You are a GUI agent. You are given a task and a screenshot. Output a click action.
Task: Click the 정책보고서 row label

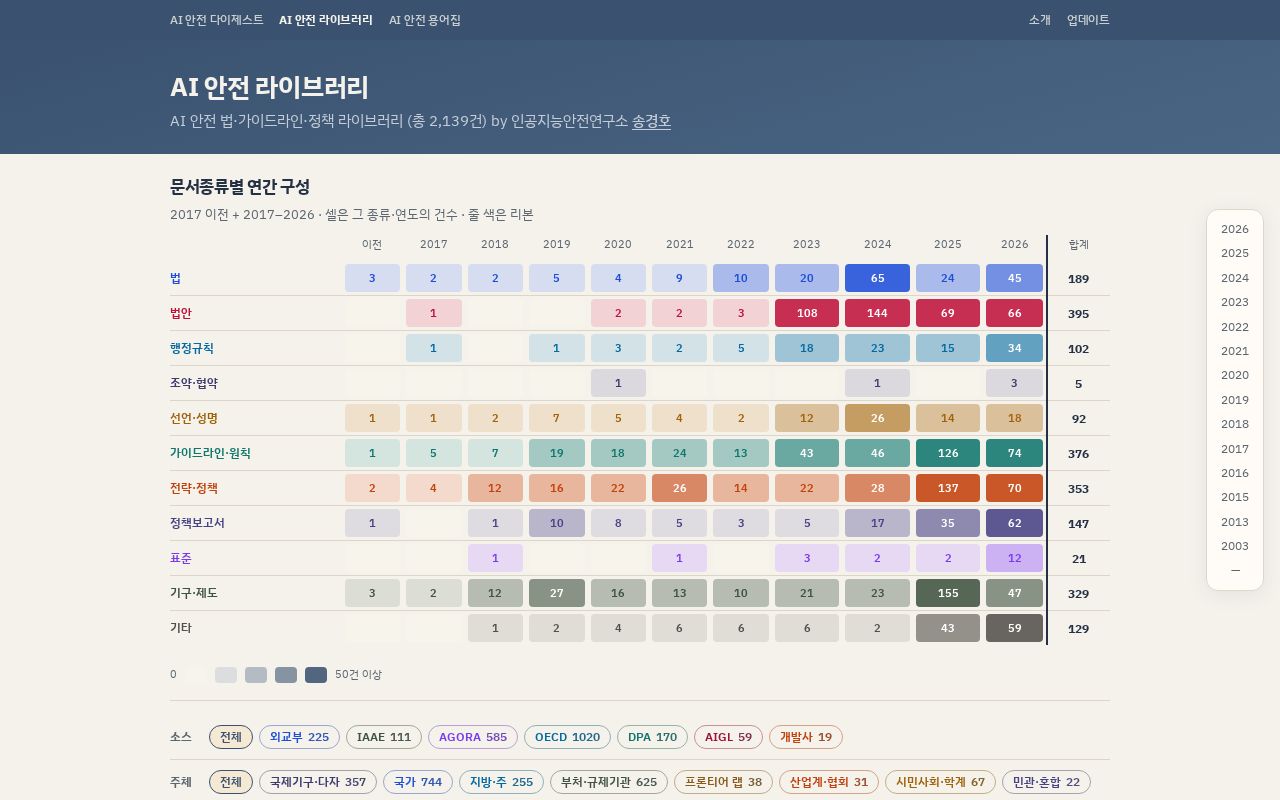coord(198,523)
